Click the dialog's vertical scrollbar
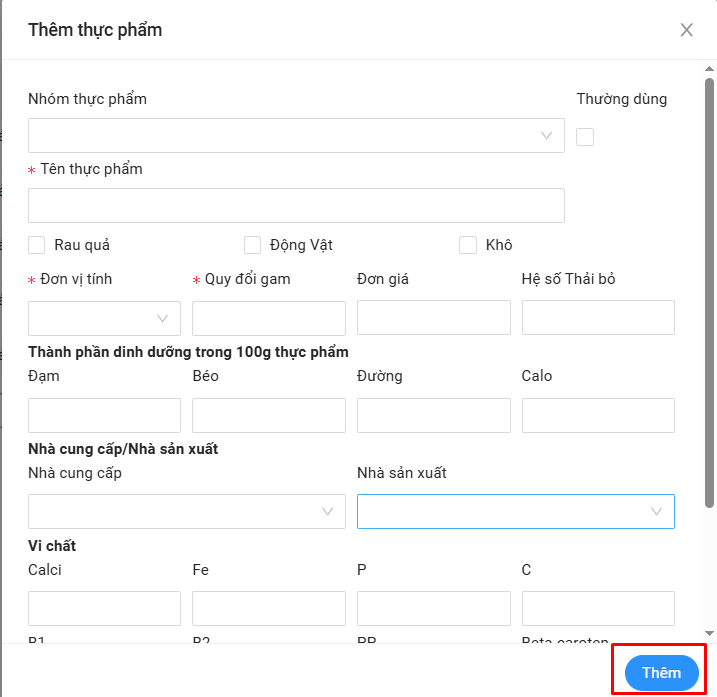This screenshot has height=697, width=717. pos(709,300)
